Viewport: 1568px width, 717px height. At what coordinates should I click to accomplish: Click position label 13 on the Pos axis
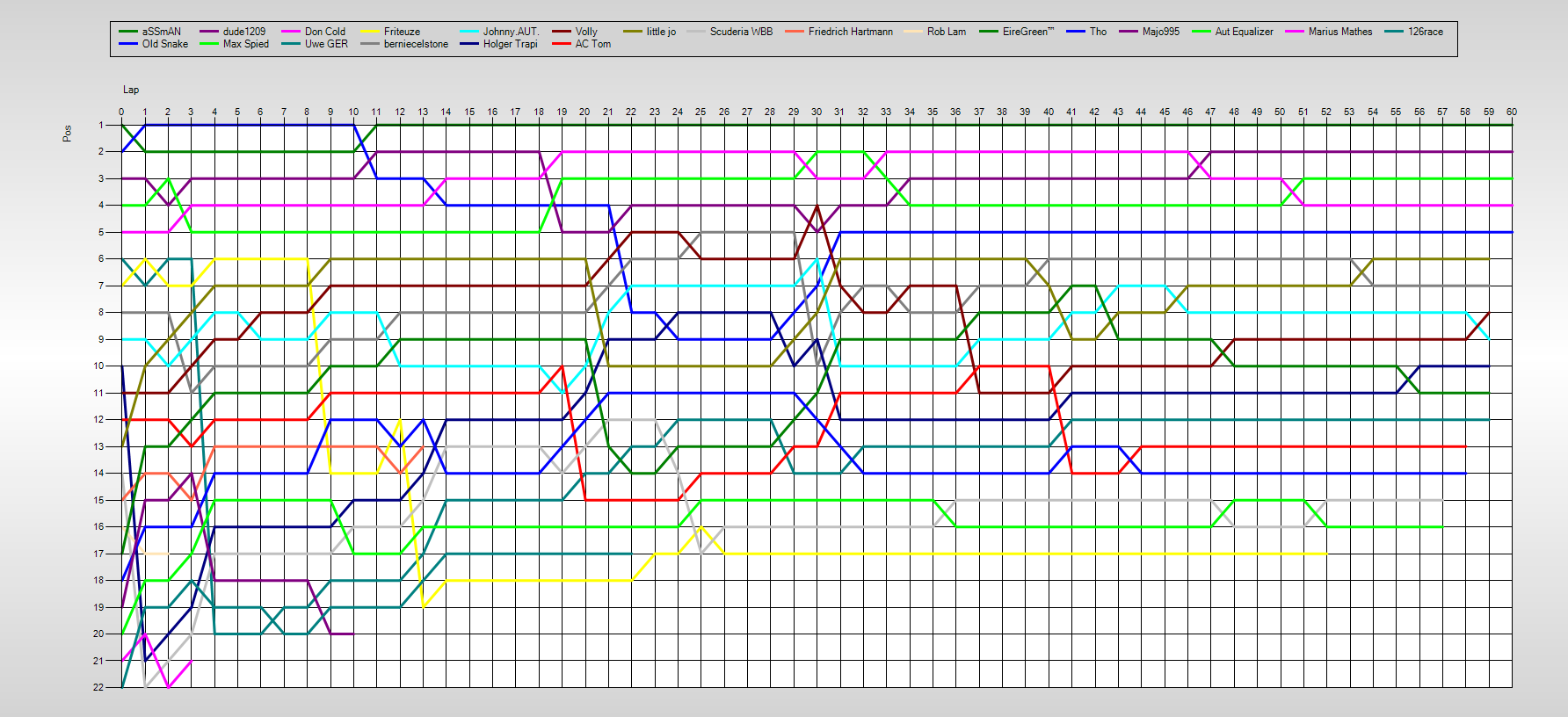99,446
